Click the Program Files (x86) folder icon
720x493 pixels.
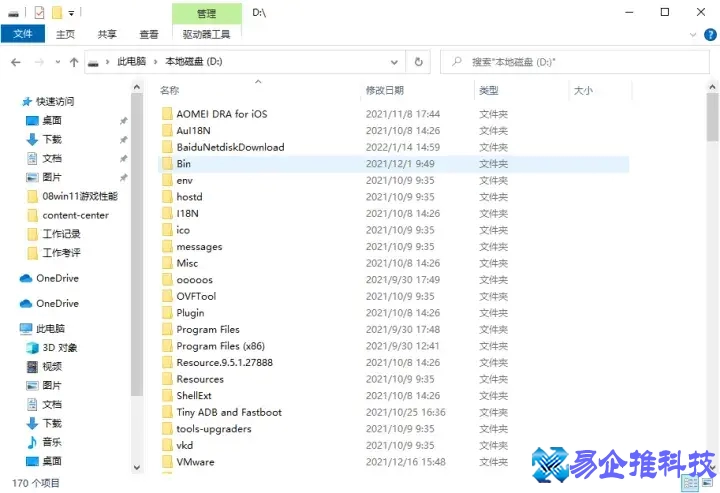click(x=167, y=346)
